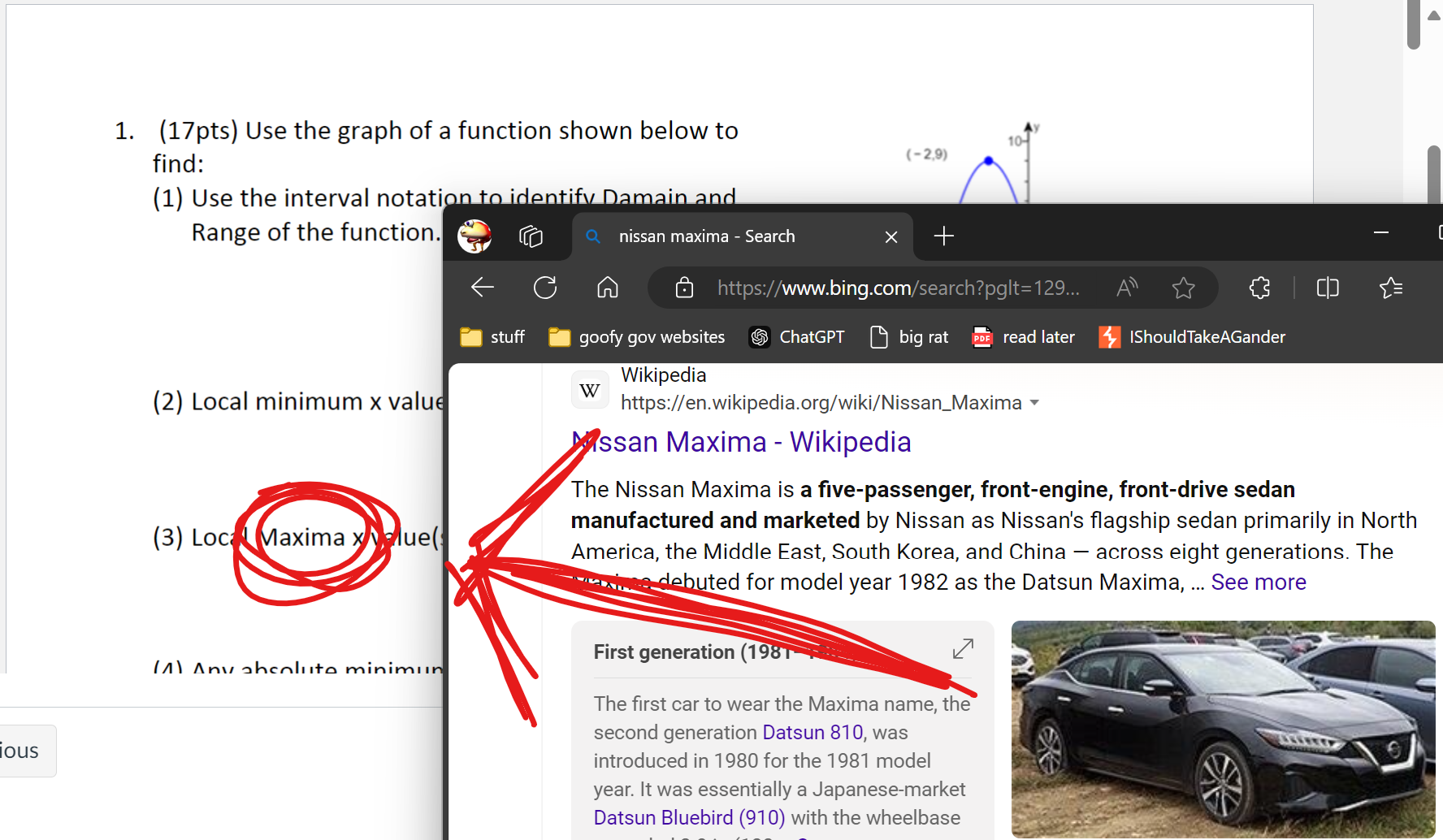Screen dimensions: 1443x840
Task: Click the Bing address bar URL
Action: point(898,288)
